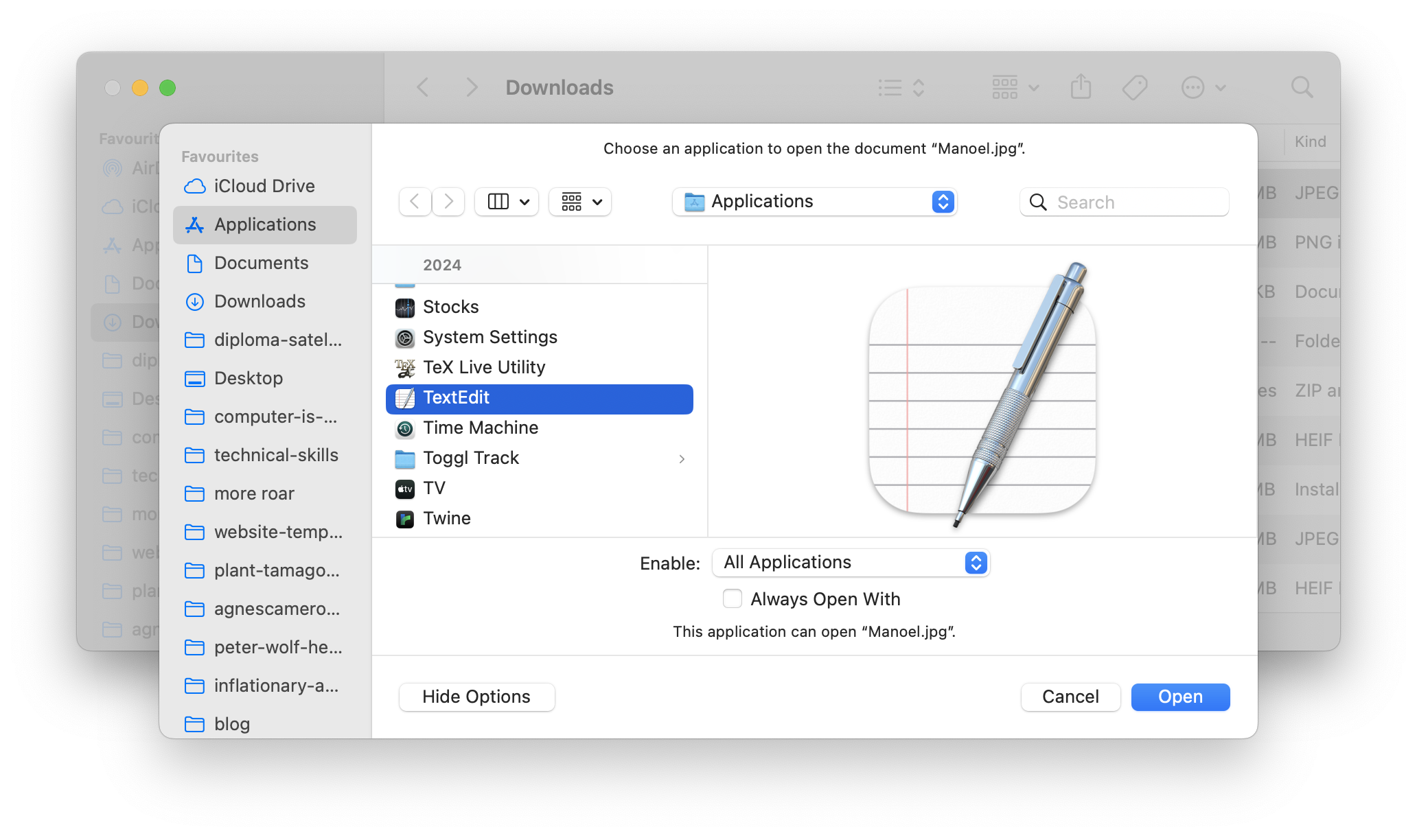Toggle the Always Open With checkbox
The height and width of the screenshot is (840, 1417).
click(x=733, y=599)
